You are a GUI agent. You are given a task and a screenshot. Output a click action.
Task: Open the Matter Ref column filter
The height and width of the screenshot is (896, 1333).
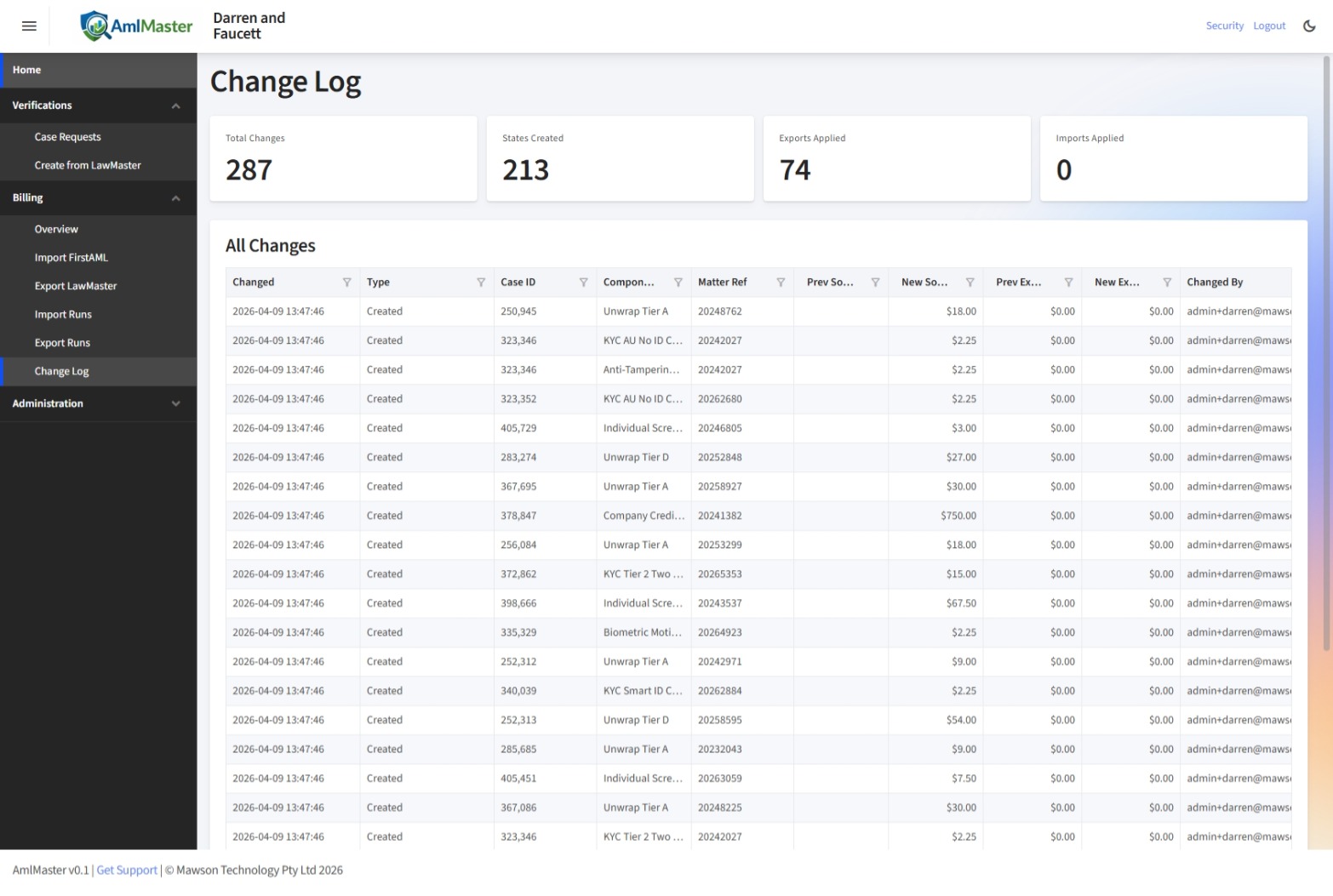tap(782, 282)
